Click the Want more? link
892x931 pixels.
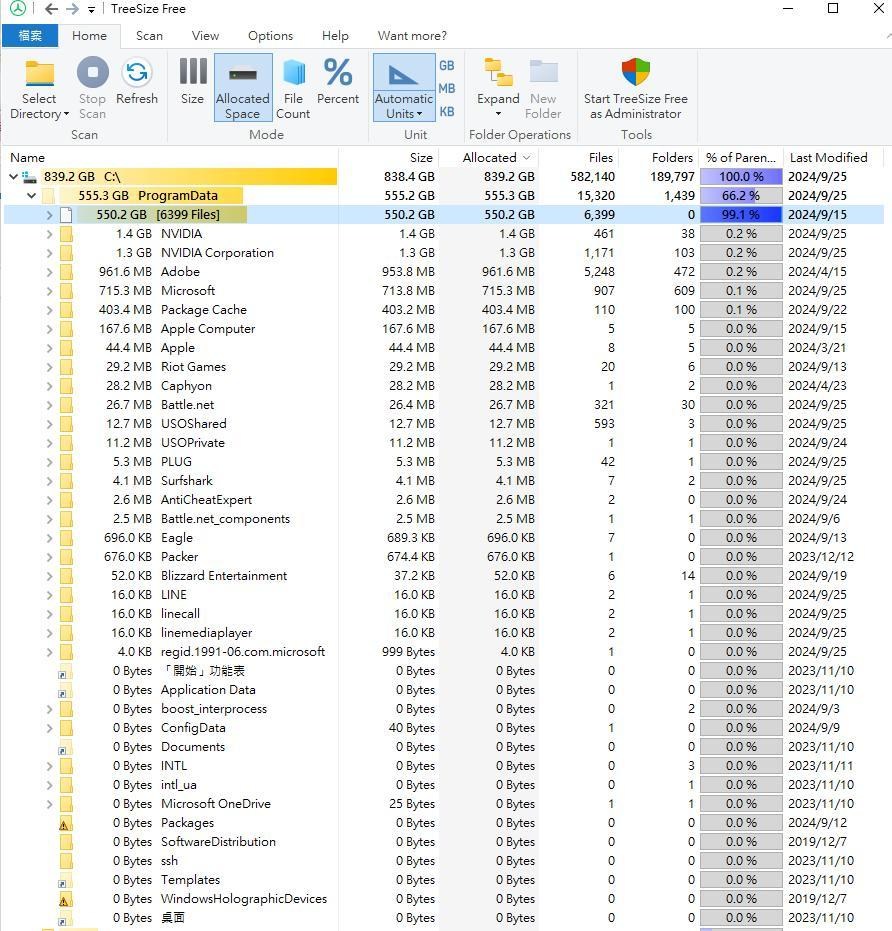412,35
